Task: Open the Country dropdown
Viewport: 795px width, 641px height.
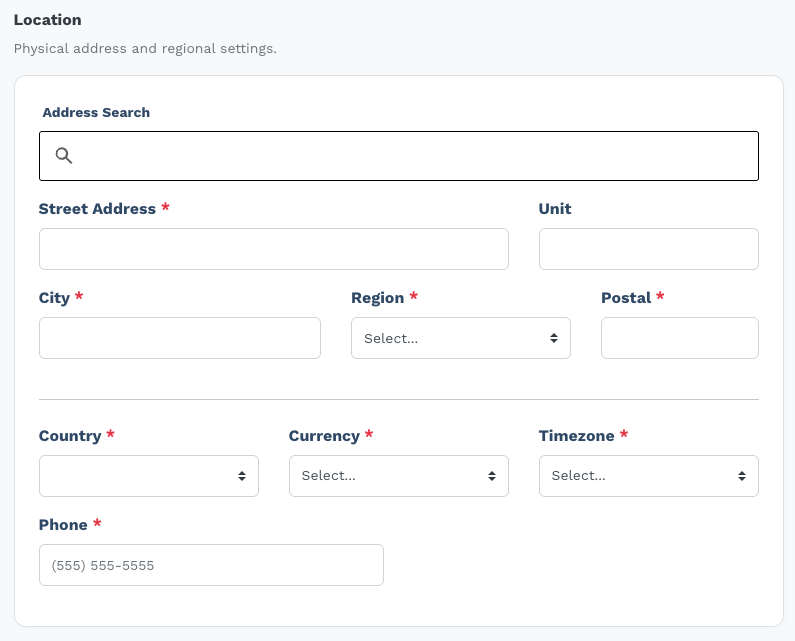Action: pos(149,476)
